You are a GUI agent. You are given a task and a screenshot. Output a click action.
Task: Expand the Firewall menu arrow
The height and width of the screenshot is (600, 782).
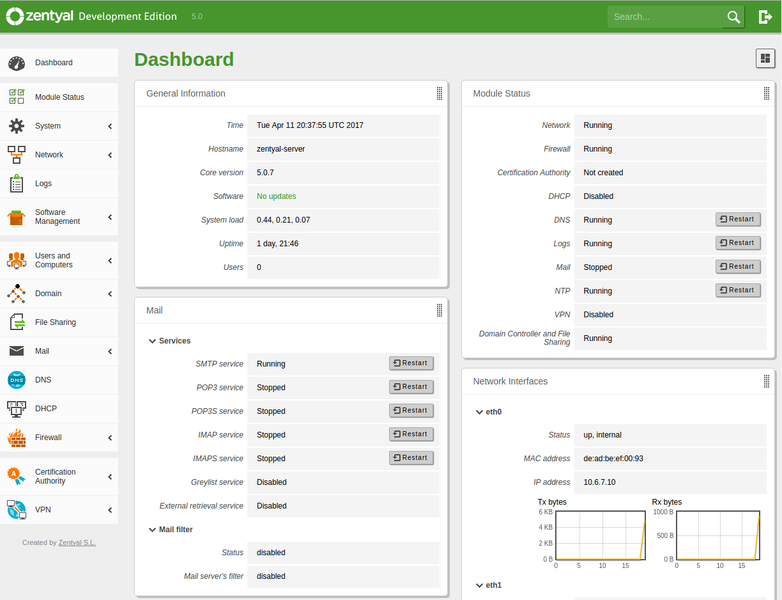(x=110, y=437)
